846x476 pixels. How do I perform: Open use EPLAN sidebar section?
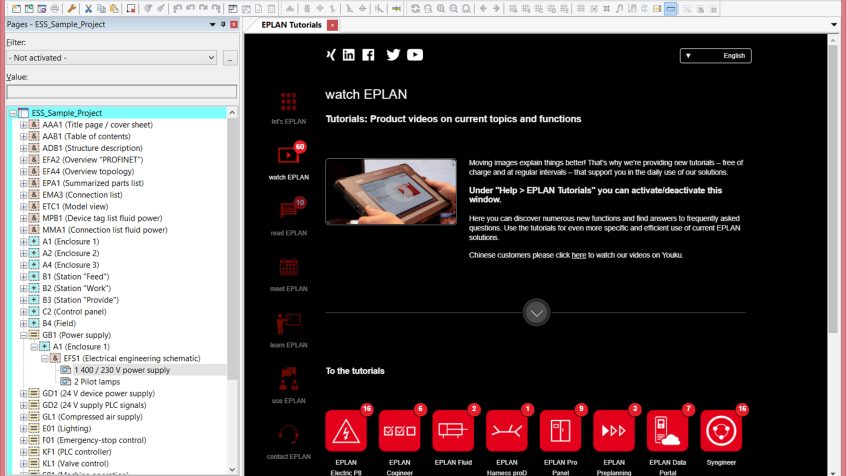(x=289, y=385)
